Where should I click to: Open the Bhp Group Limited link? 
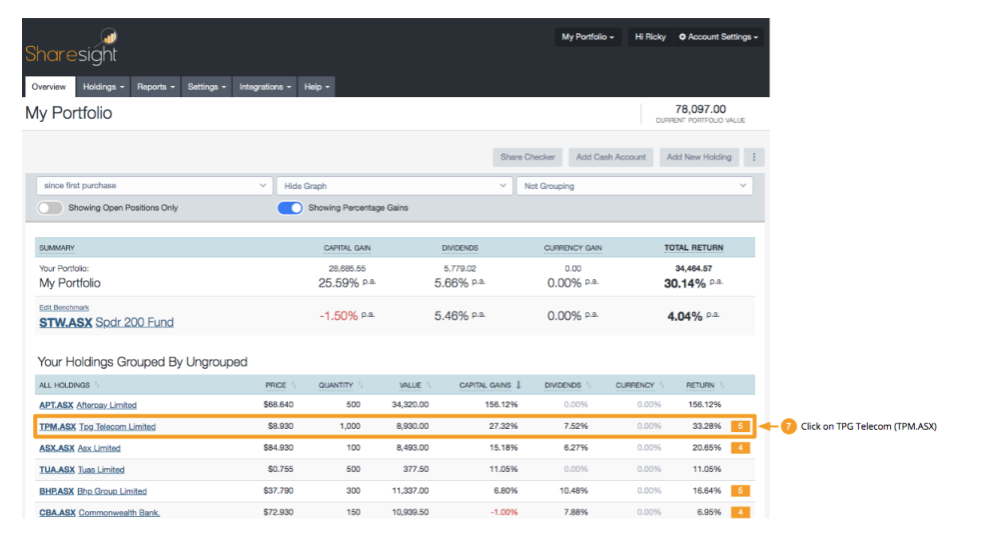click(112, 491)
